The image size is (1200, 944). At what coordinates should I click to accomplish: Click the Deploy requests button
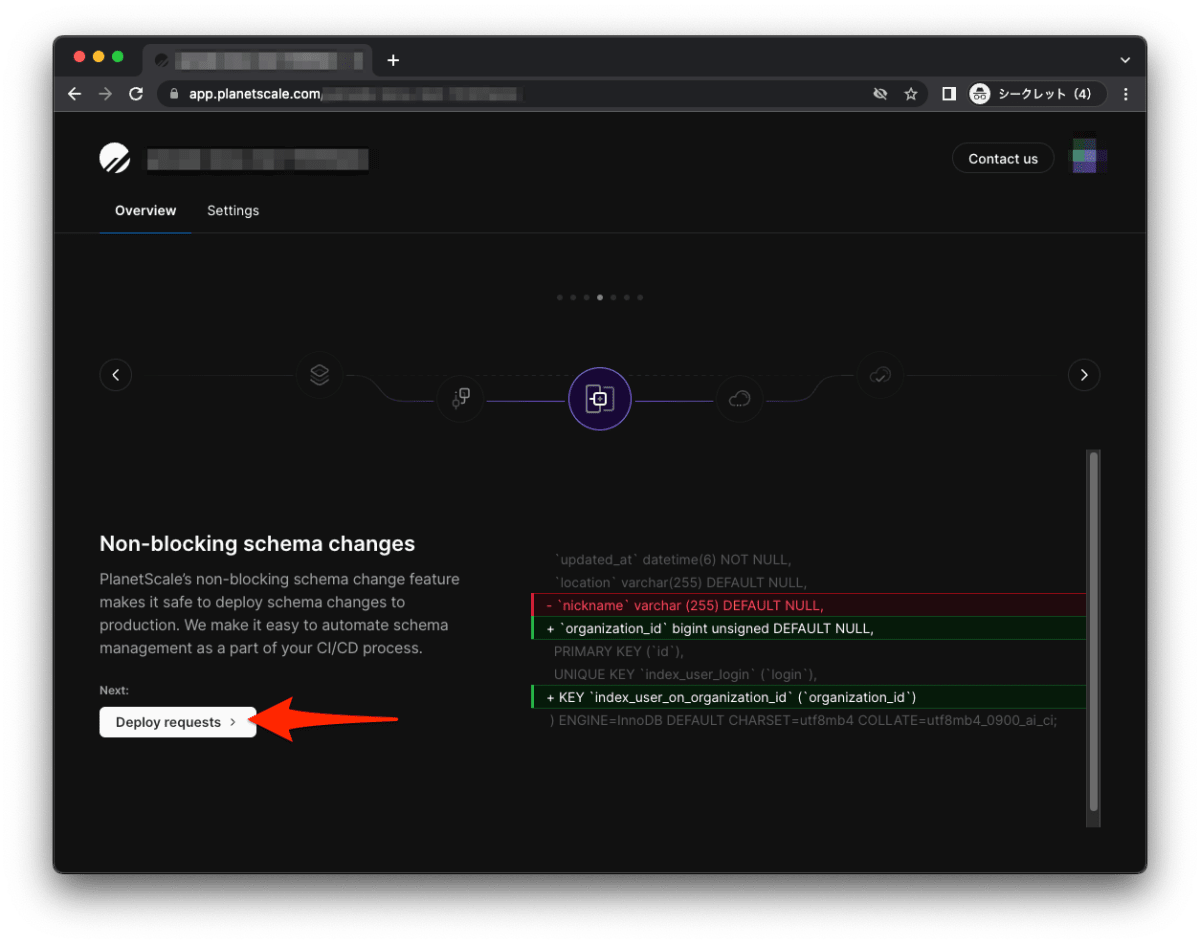click(178, 722)
